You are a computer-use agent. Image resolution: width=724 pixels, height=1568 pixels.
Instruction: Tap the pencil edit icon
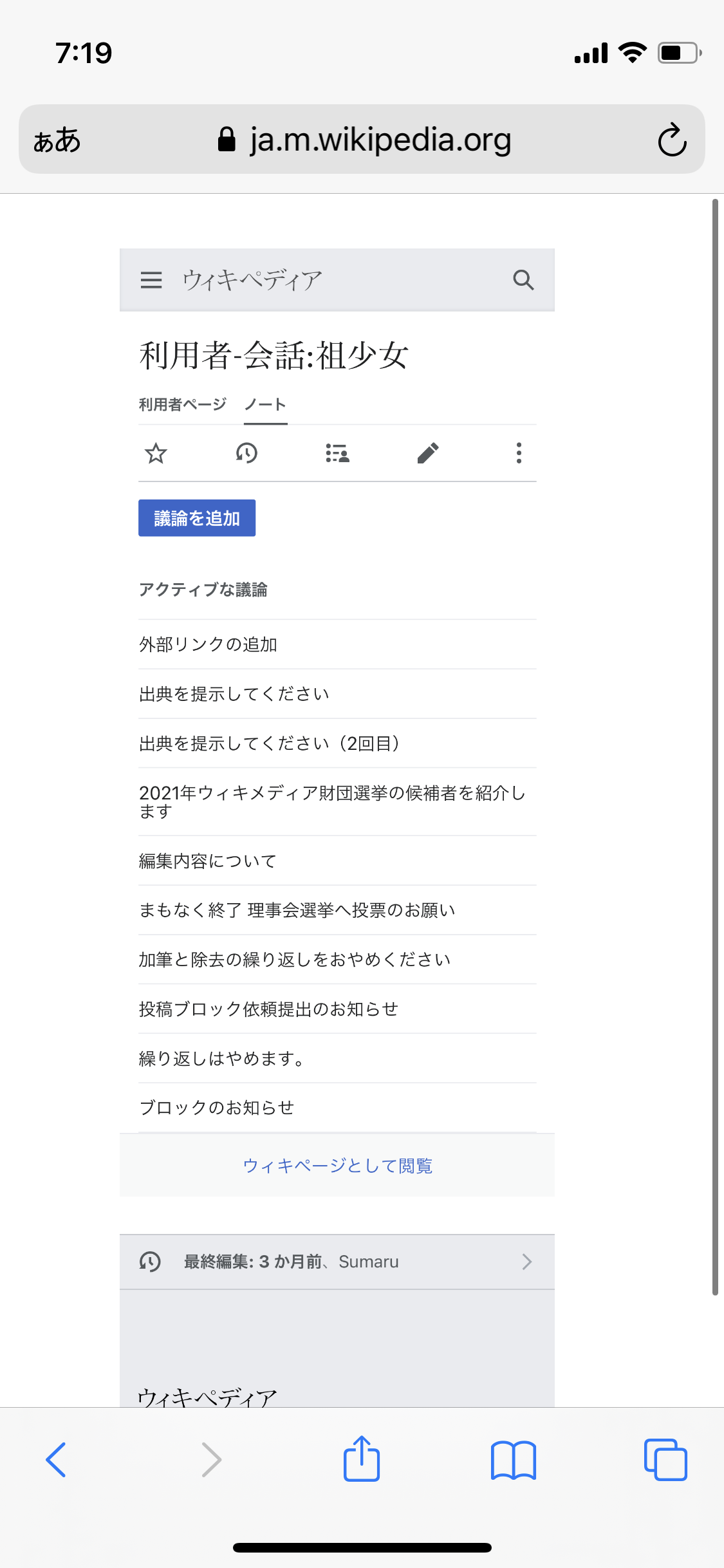pyautogui.click(x=428, y=453)
